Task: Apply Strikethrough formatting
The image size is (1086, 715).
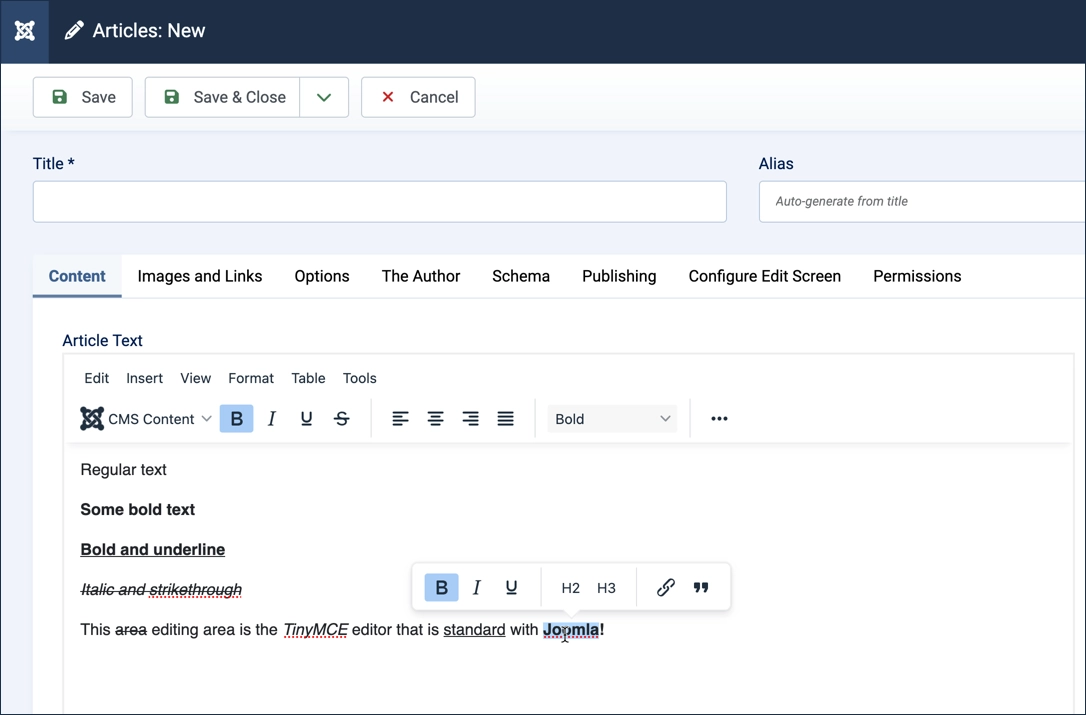Action: coord(341,418)
